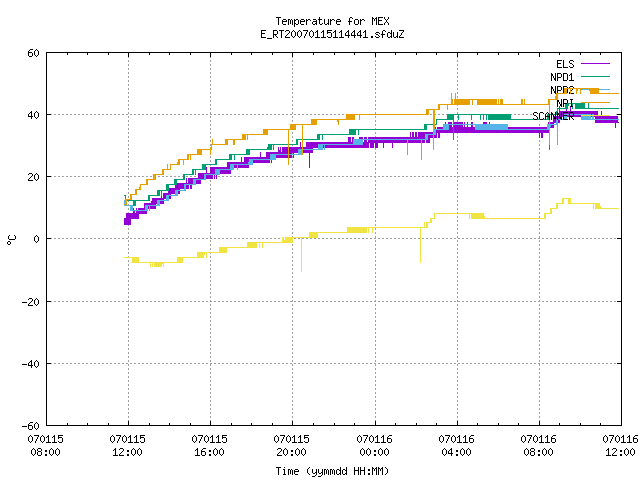Click the y-axis label 0
Viewport: 640px width, 480px height.
pyautogui.click(x=37, y=239)
